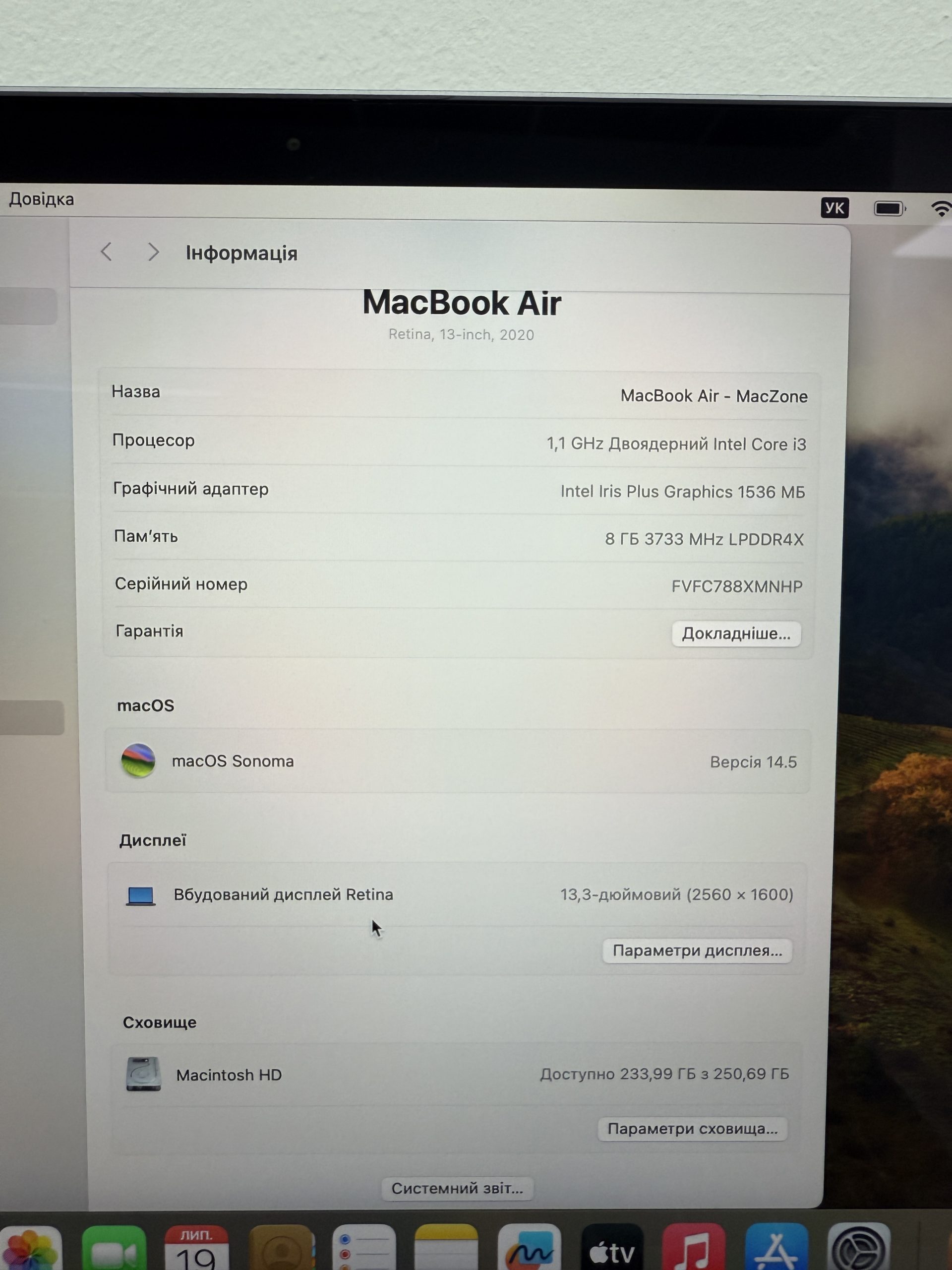Open Photos app in the Dock
The width and height of the screenshot is (952, 1270).
pyautogui.click(x=30, y=1248)
